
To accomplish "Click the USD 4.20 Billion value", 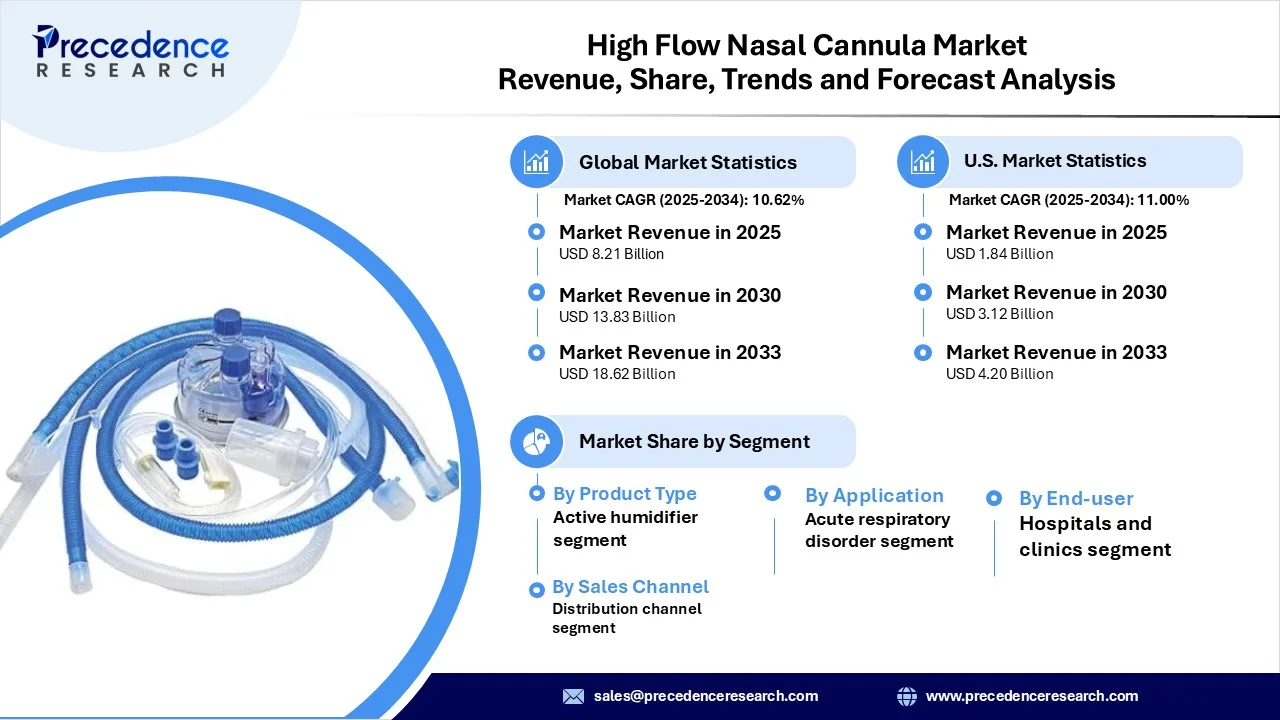I will tap(999, 374).
